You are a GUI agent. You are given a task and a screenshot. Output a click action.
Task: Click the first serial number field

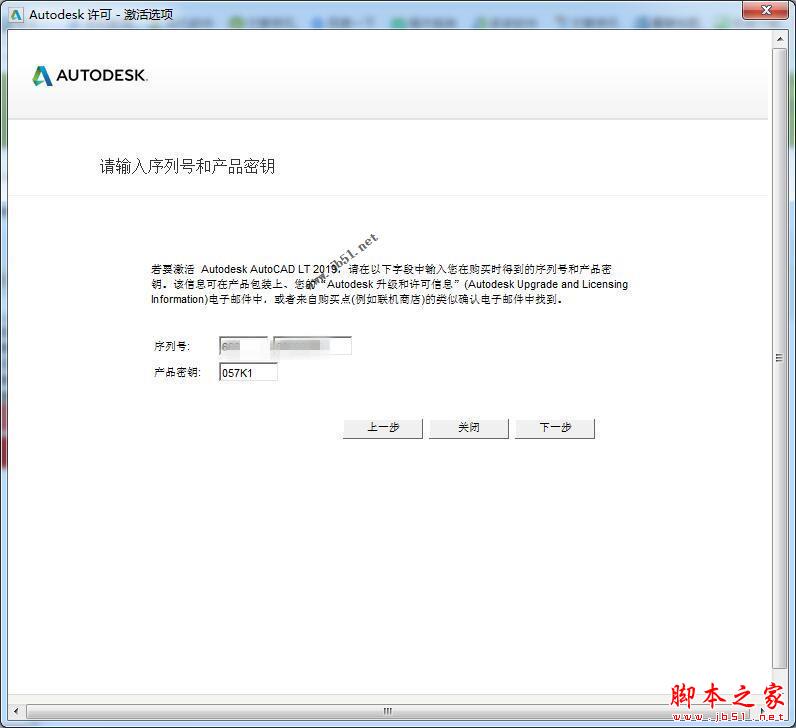(243, 346)
